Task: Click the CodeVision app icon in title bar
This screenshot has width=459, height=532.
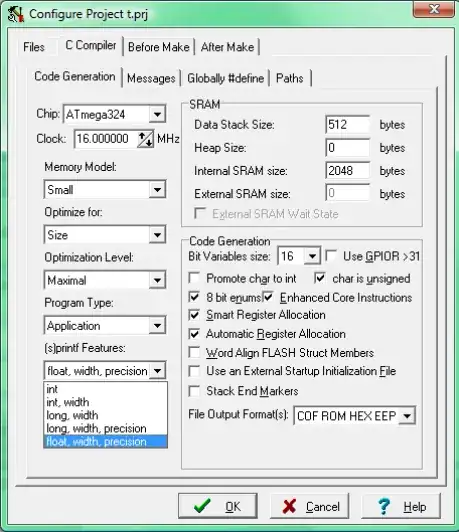Action: pos(16,14)
